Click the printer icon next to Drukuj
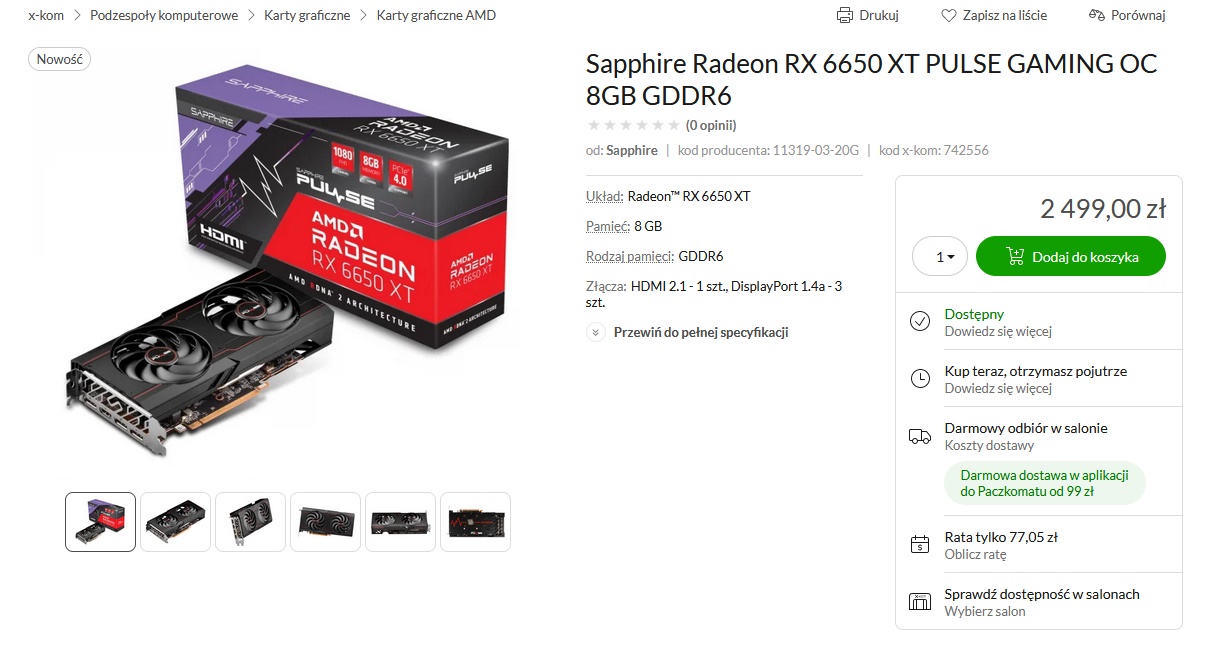The height and width of the screenshot is (645, 1206). (845, 15)
